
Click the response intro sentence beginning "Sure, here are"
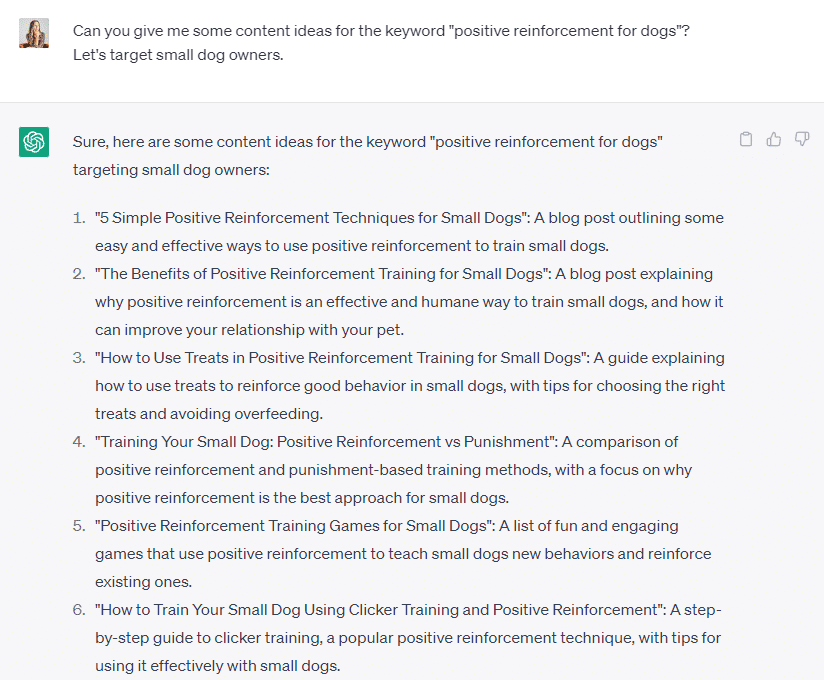coord(367,156)
